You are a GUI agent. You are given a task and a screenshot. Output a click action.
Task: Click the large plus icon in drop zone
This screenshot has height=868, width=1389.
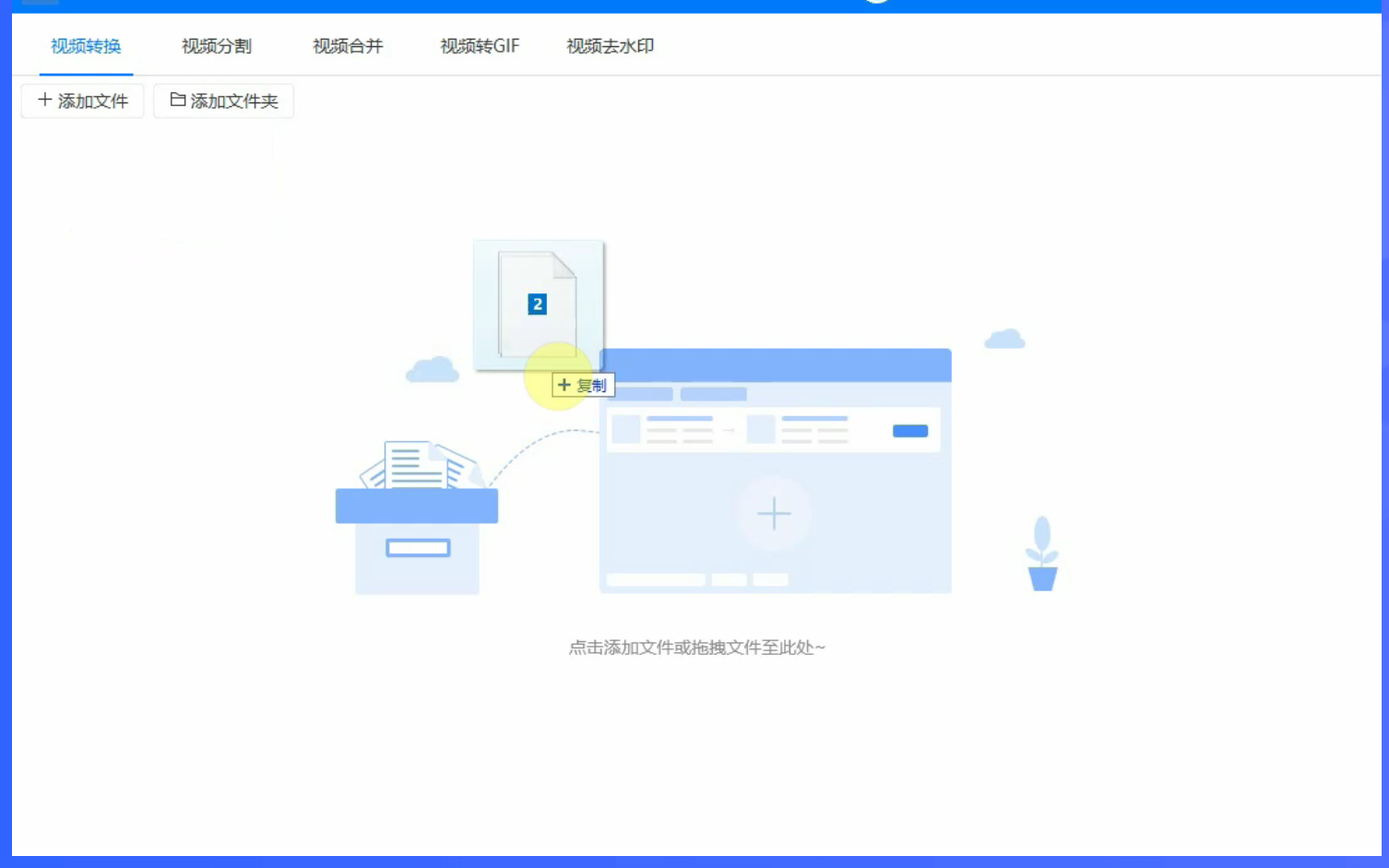tap(775, 514)
